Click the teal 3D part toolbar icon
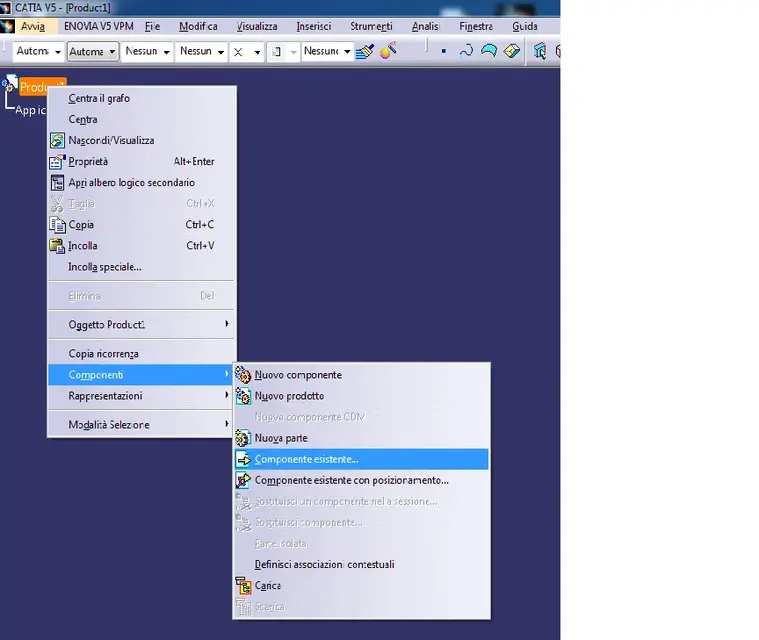The width and height of the screenshot is (759, 640). [540, 51]
